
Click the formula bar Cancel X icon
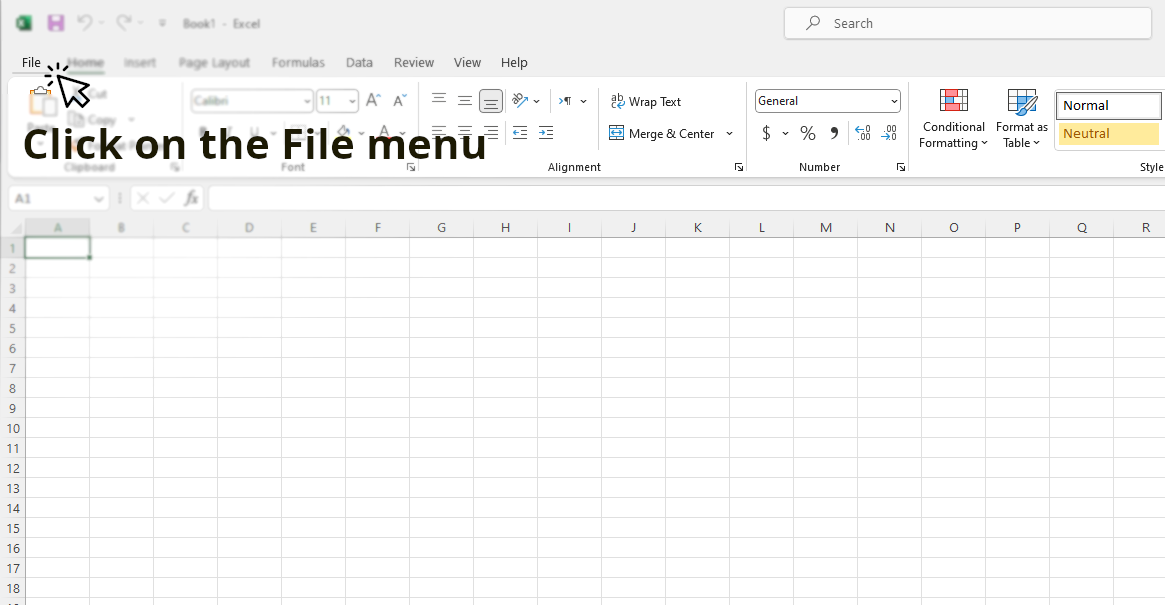[143, 198]
